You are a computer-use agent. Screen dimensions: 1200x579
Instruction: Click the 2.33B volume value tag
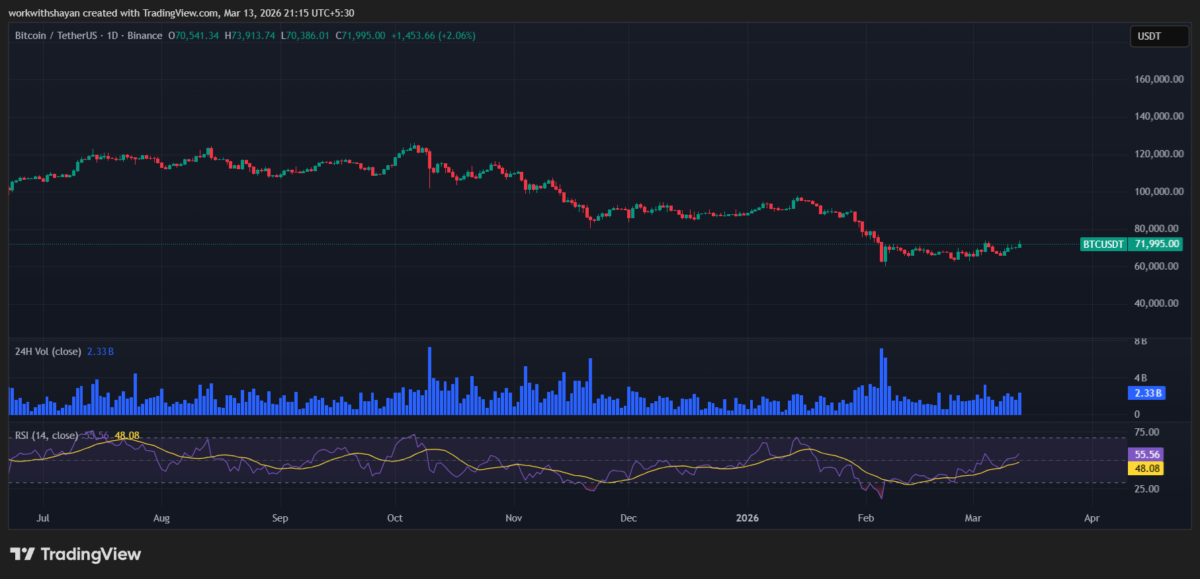[1145, 393]
